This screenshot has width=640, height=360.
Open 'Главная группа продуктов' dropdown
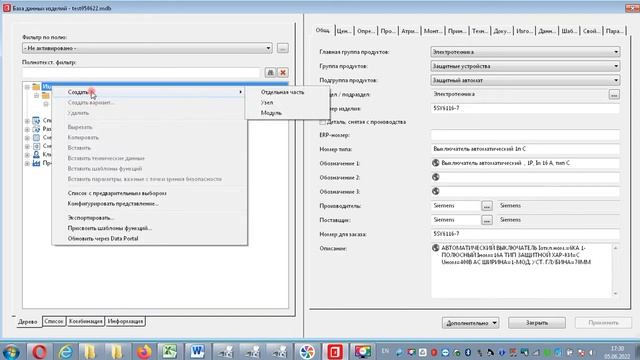[x=616, y=52]
